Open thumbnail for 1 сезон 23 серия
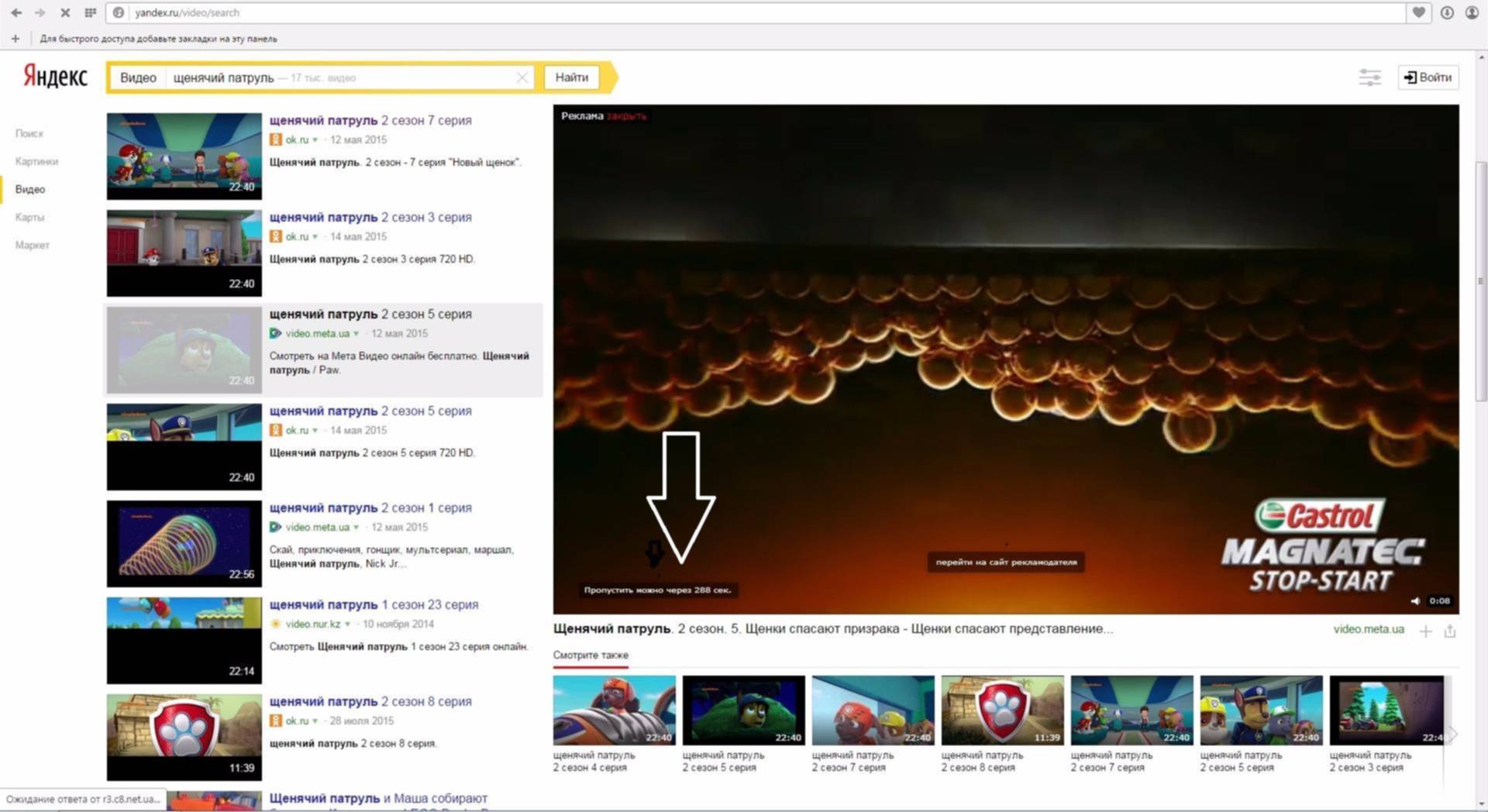 point(184,640)
